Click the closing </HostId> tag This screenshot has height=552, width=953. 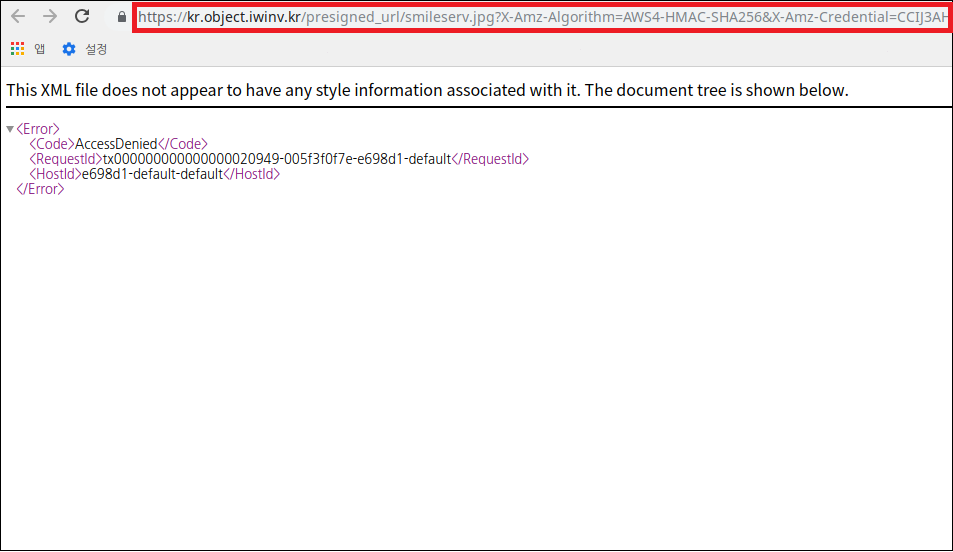click(252, 174)
